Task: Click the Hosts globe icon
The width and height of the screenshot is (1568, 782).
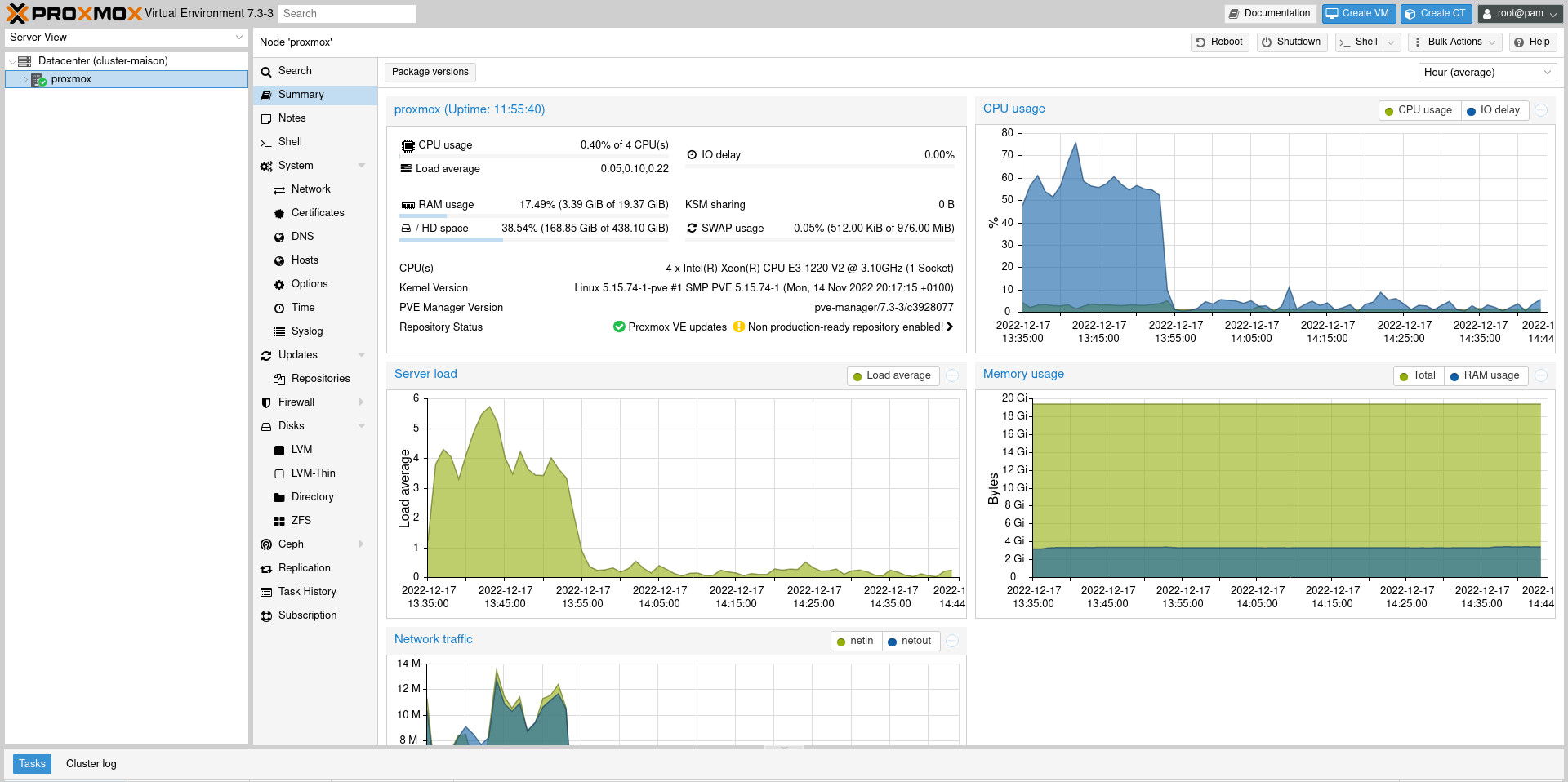Action: point(279,261)
